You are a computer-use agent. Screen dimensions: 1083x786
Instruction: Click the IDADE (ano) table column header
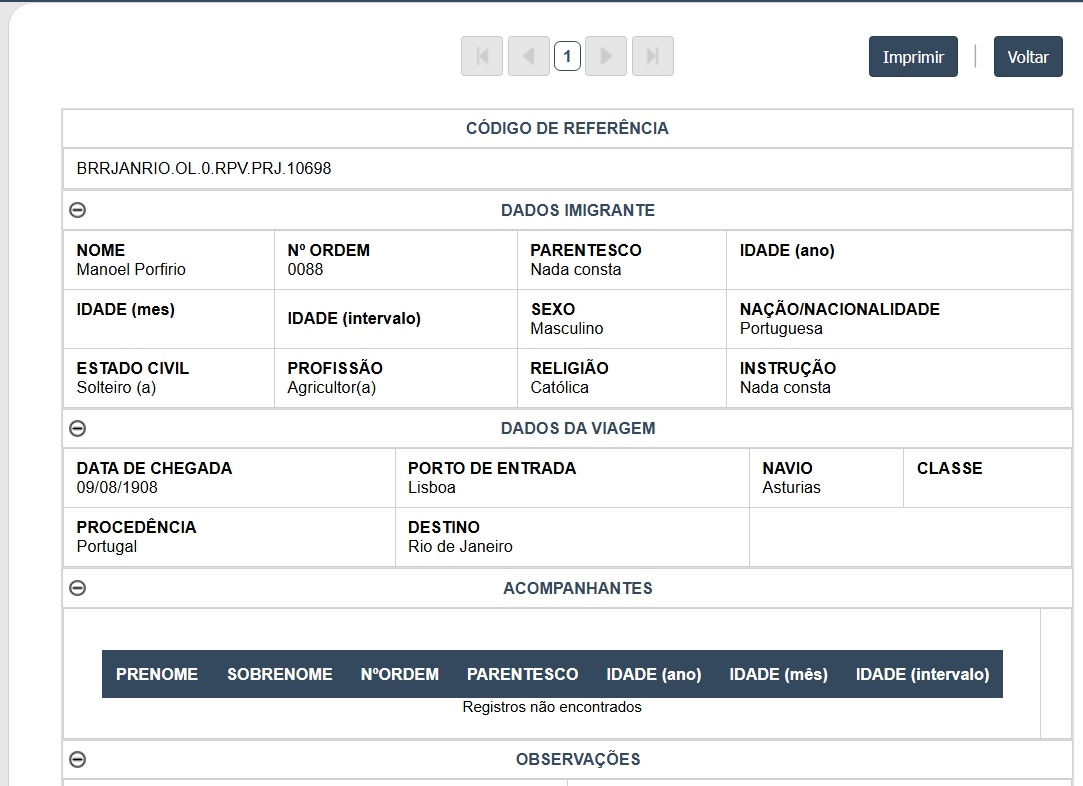click(654, 674)
